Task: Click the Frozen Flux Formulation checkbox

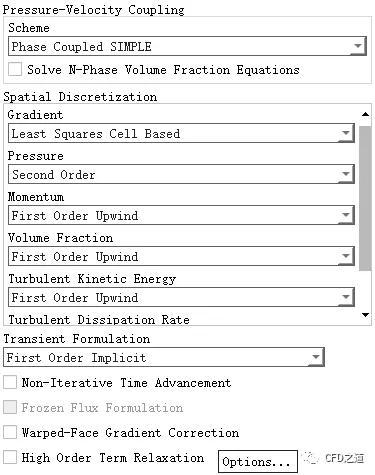Action: [x=10, y=407]
